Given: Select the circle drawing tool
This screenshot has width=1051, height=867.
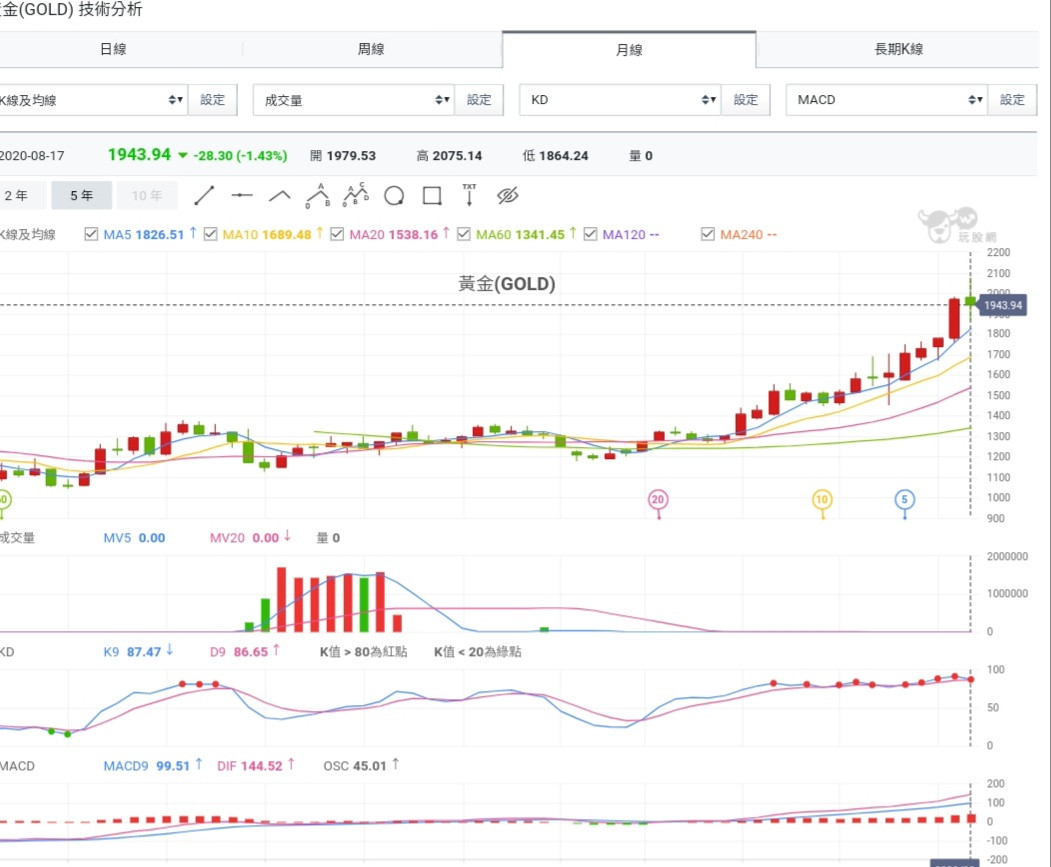Looking at the screenshot, I should pos(394,196).
